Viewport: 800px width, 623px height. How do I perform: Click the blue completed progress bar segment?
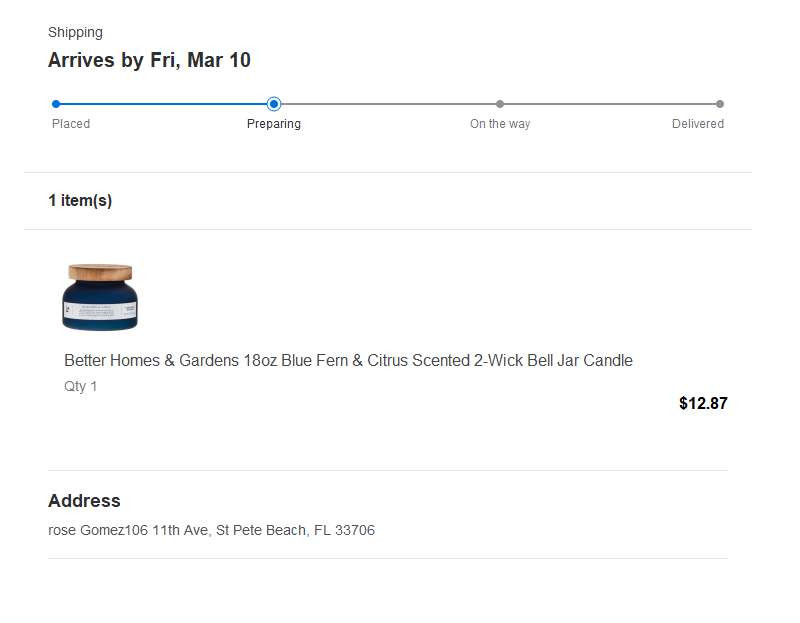tap(165, 103)
